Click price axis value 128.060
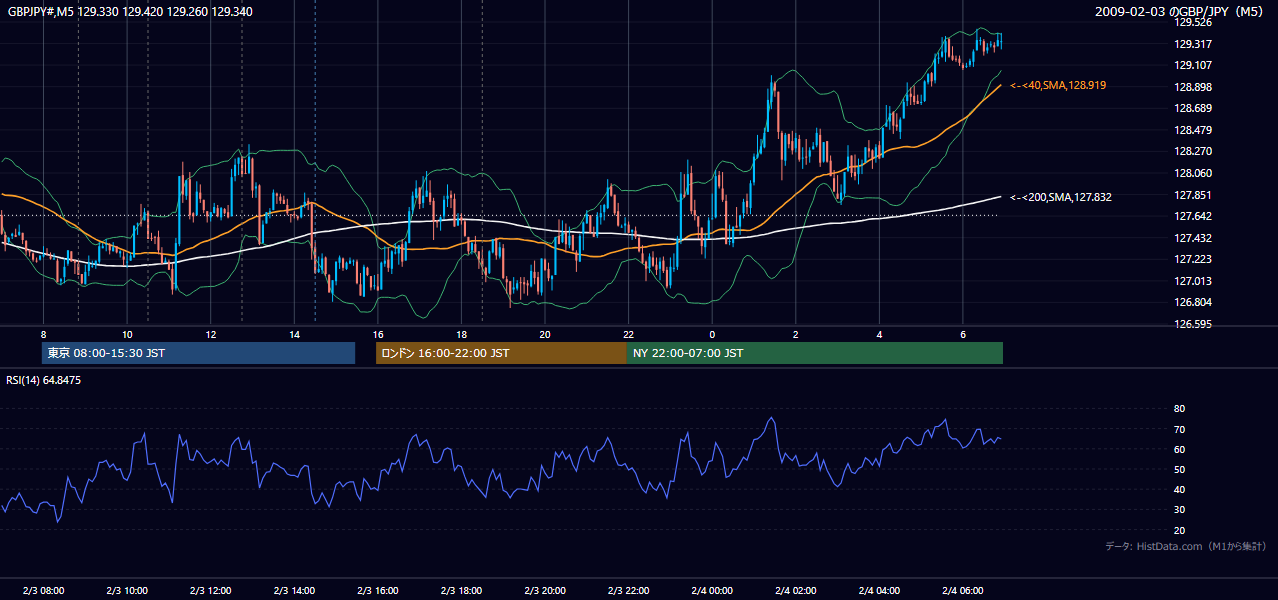The image size is (1278, 600). point(1193,173)
